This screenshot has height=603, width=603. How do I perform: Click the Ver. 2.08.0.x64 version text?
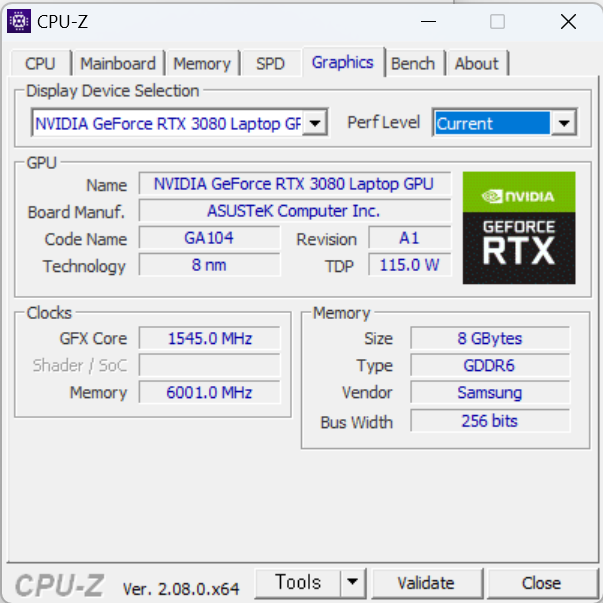[181, 589]
